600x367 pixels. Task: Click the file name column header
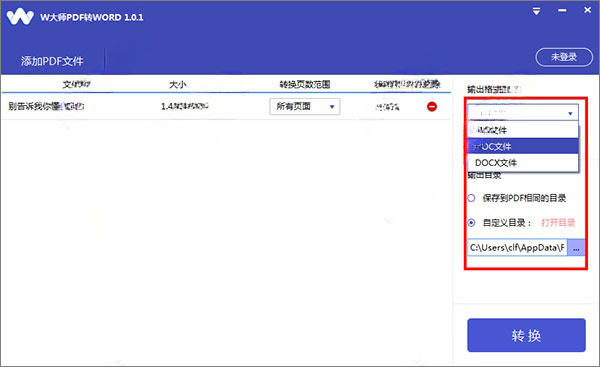click(77, 84)
